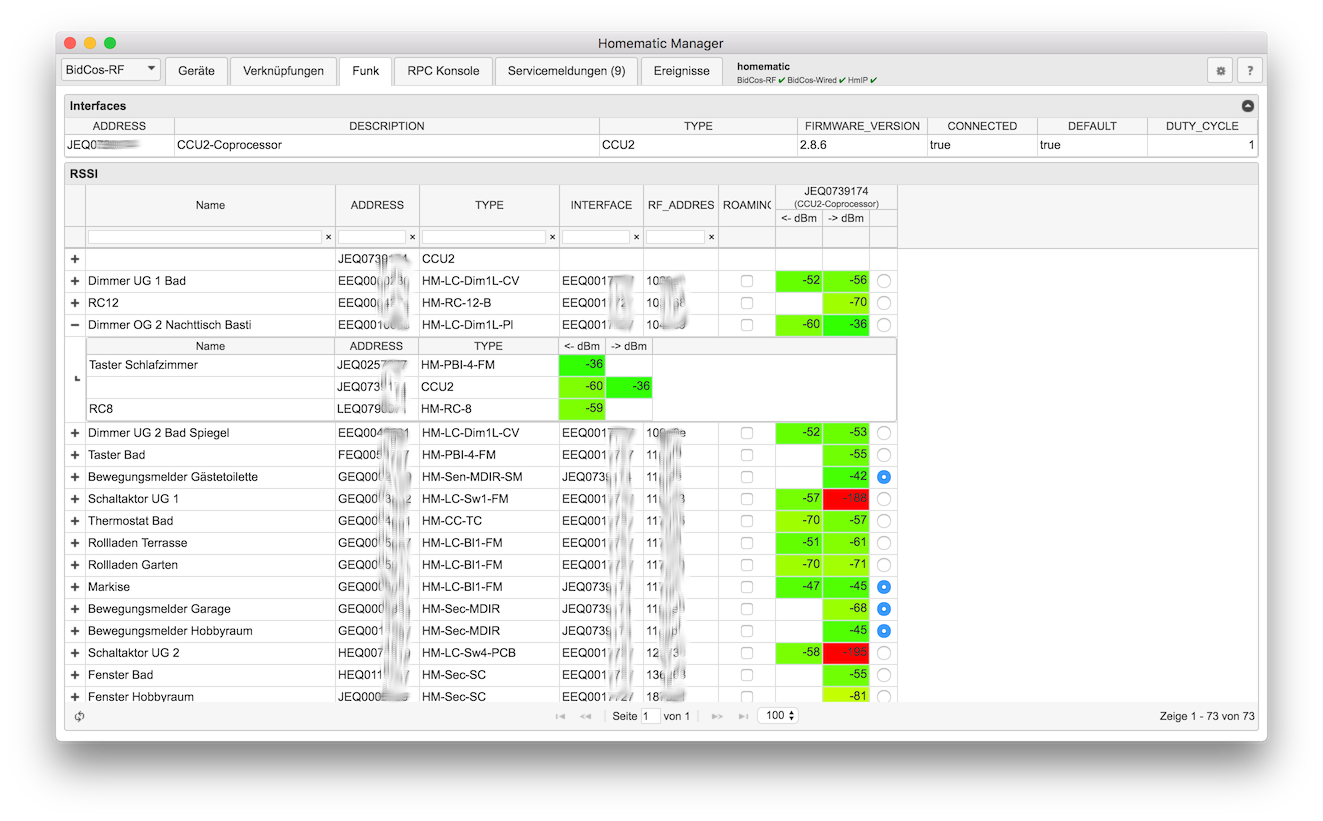Toggle roaming checkbox for Dimmer UG 1 Bad

coord(747,281)
